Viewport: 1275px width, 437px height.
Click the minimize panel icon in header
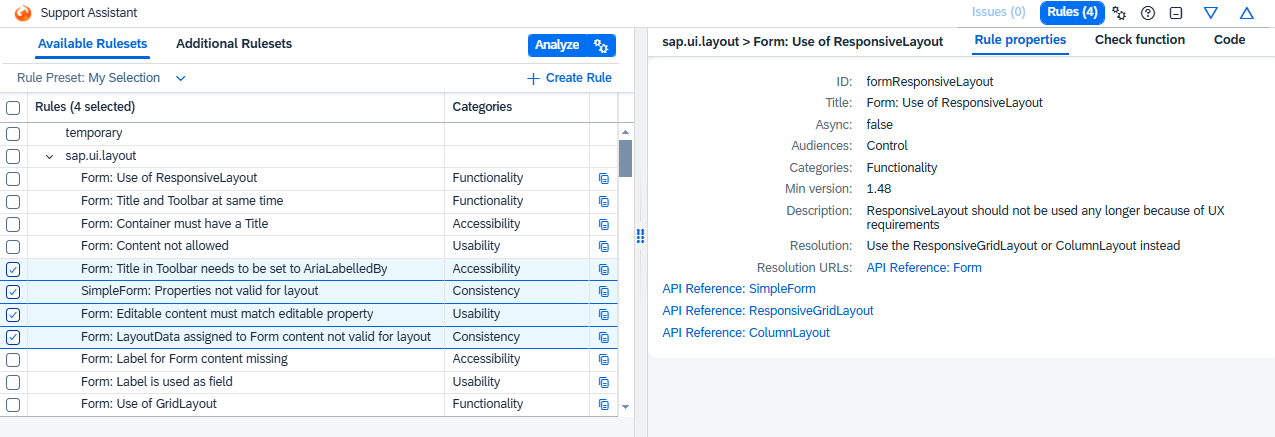[x=1176, y=13]
